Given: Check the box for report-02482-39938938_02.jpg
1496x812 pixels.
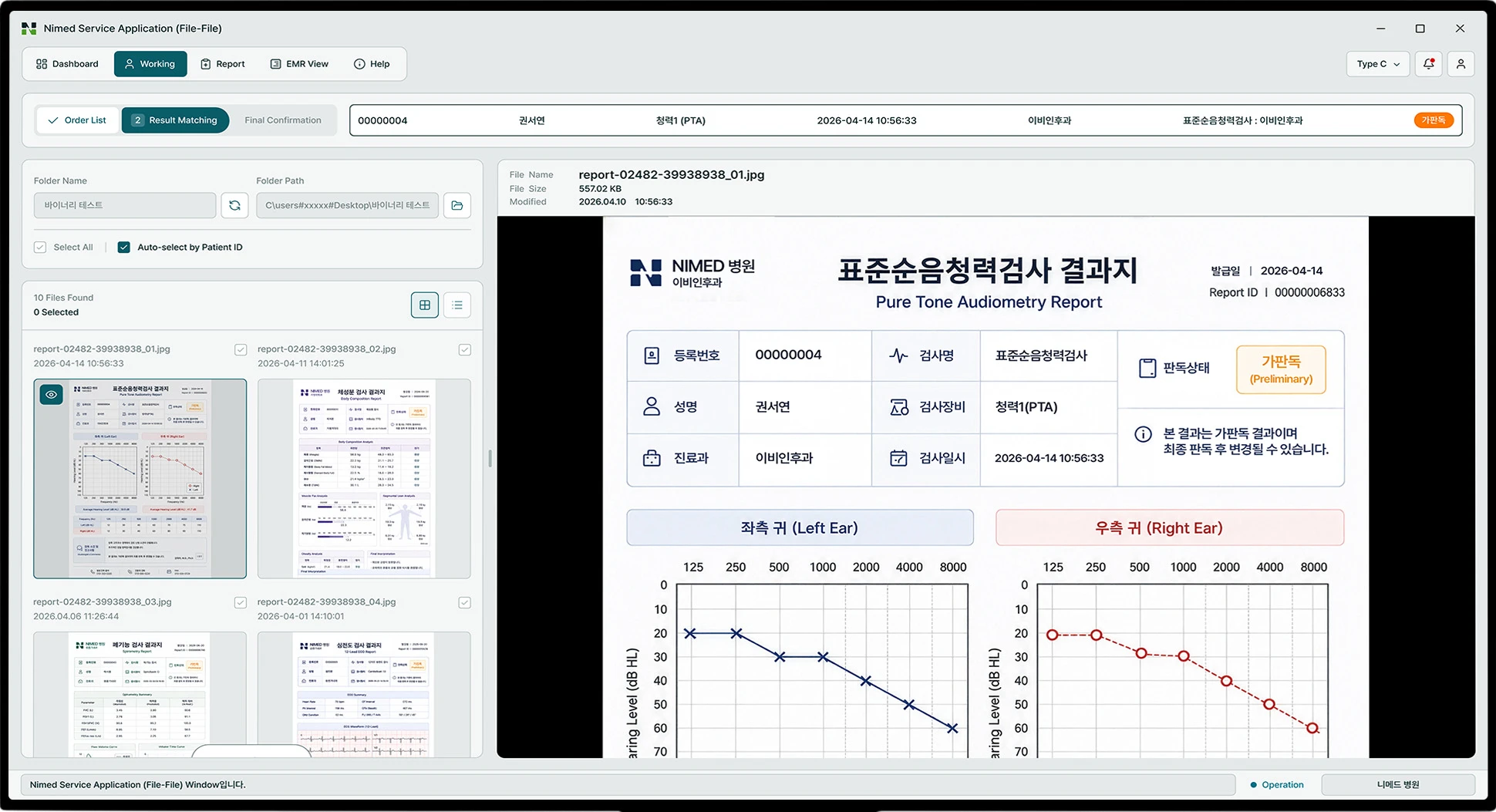Looking at the screenshot, I should 464,350.
